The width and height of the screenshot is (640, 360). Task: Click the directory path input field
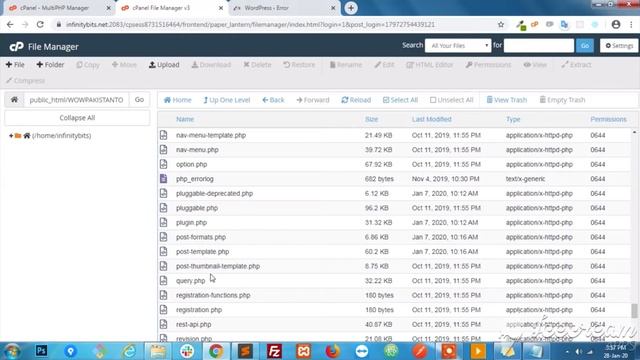pos(76,100)
